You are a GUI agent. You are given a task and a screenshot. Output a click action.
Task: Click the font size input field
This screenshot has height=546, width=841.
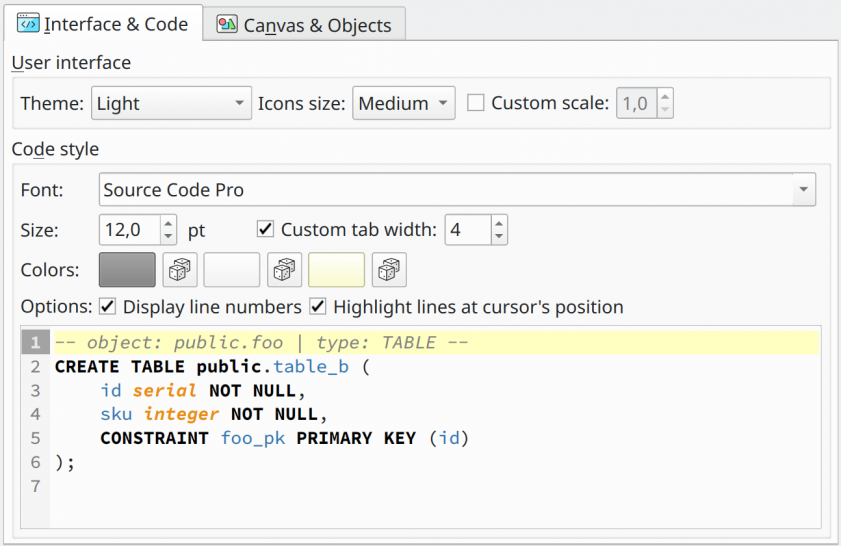pos(130,230)
